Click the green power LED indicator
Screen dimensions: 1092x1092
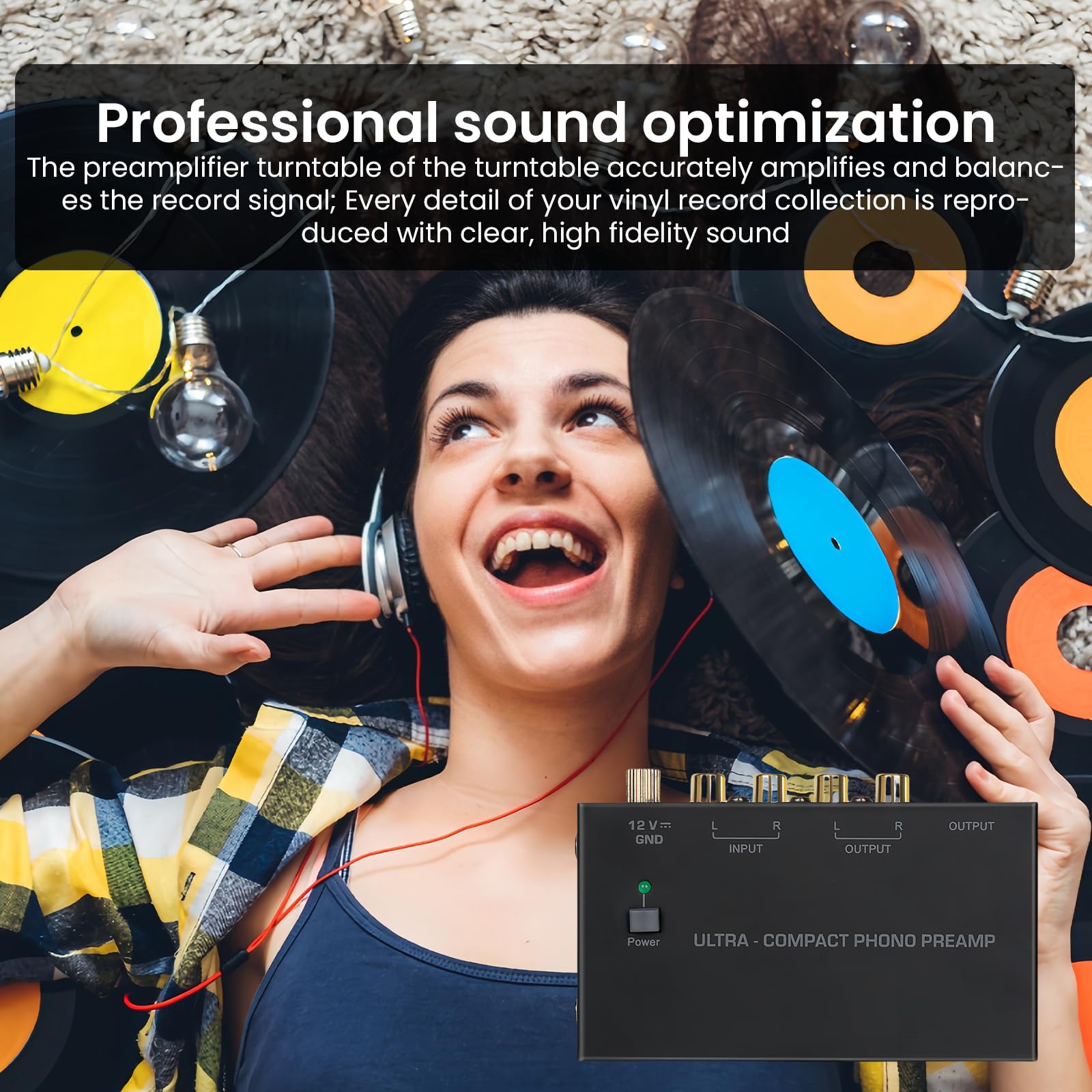tap(644, 887)
